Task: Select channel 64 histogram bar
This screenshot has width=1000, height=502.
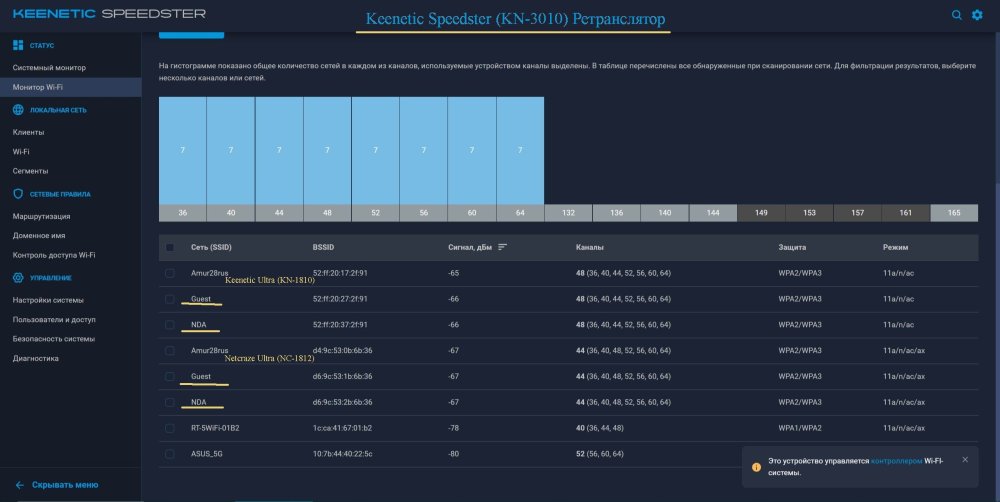Action: click(520, 151)
